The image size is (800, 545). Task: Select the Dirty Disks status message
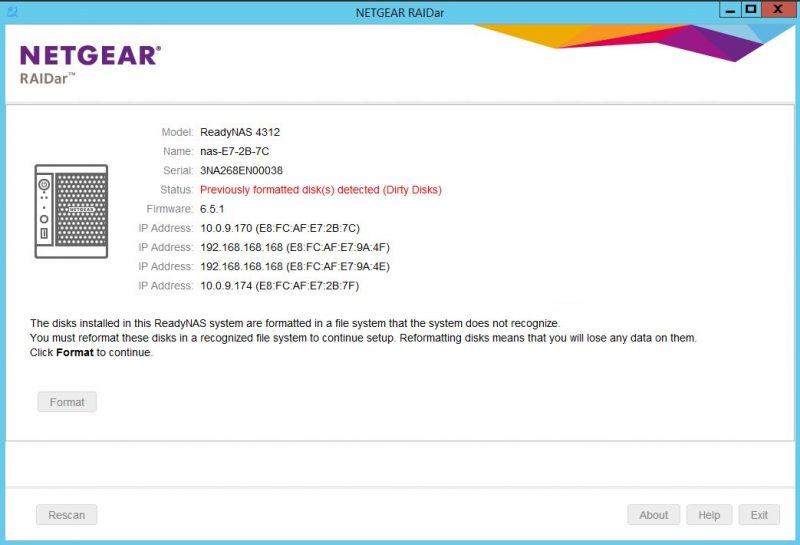pyautogui.click(x=321, y=190)
